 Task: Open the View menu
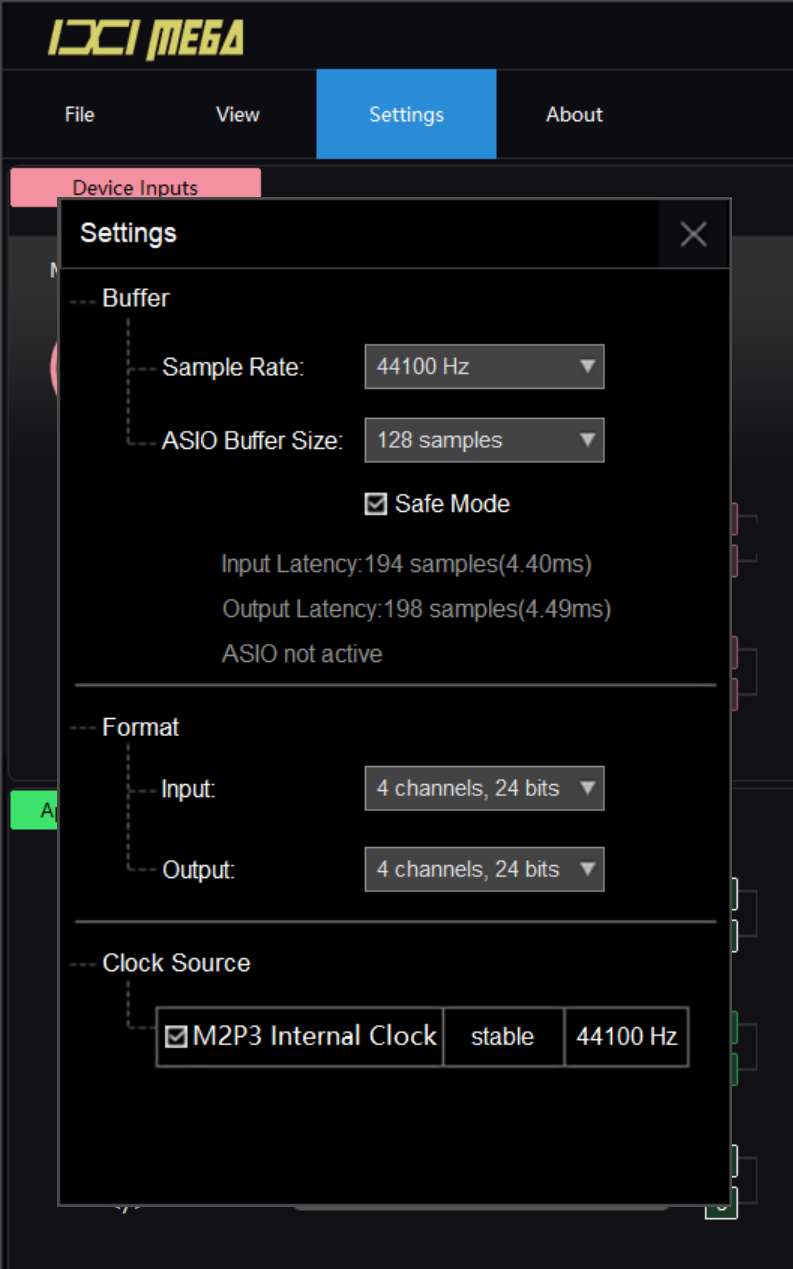[x=237, y=114]
